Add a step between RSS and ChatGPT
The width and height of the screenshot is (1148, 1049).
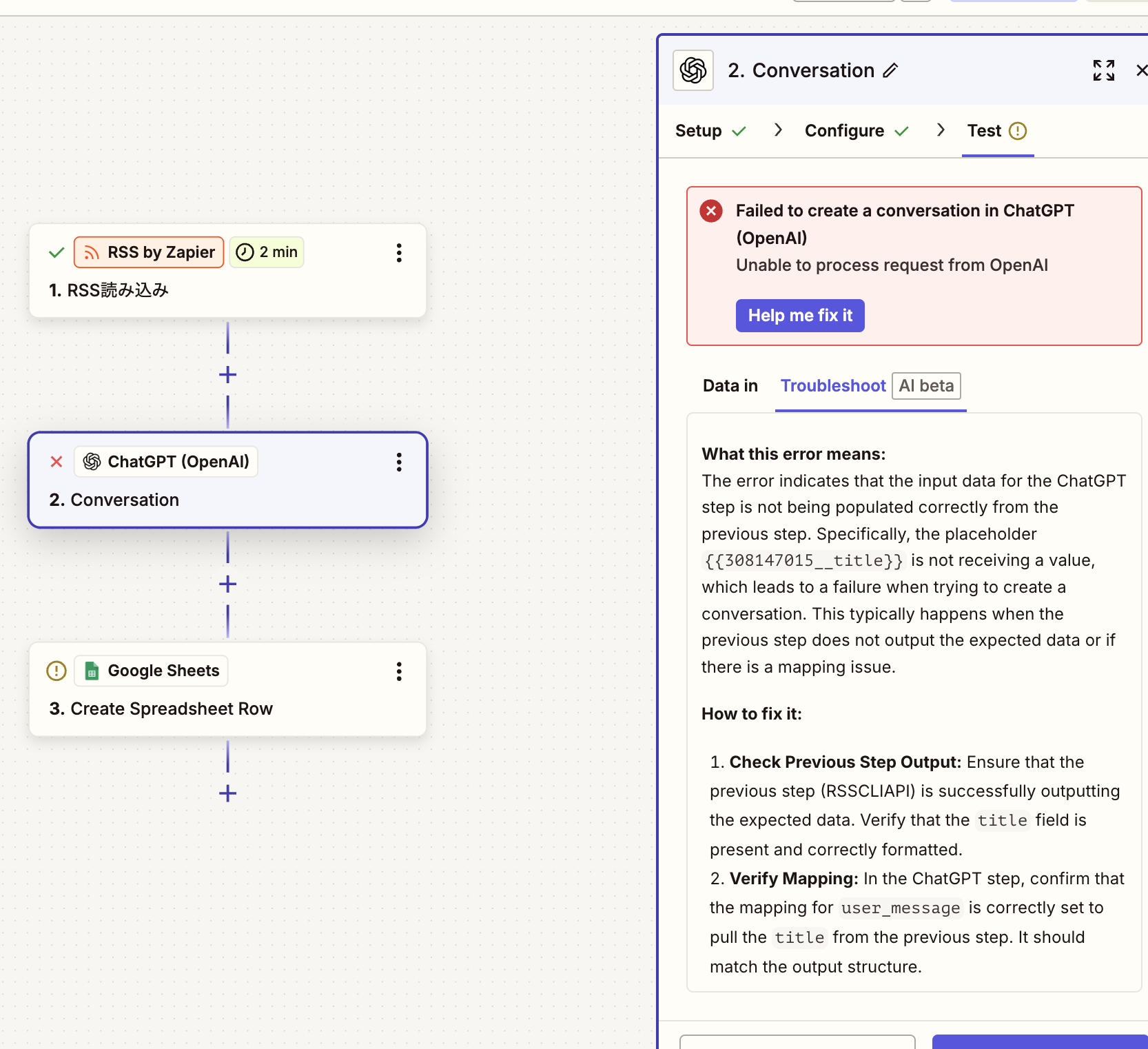point(227,375)
